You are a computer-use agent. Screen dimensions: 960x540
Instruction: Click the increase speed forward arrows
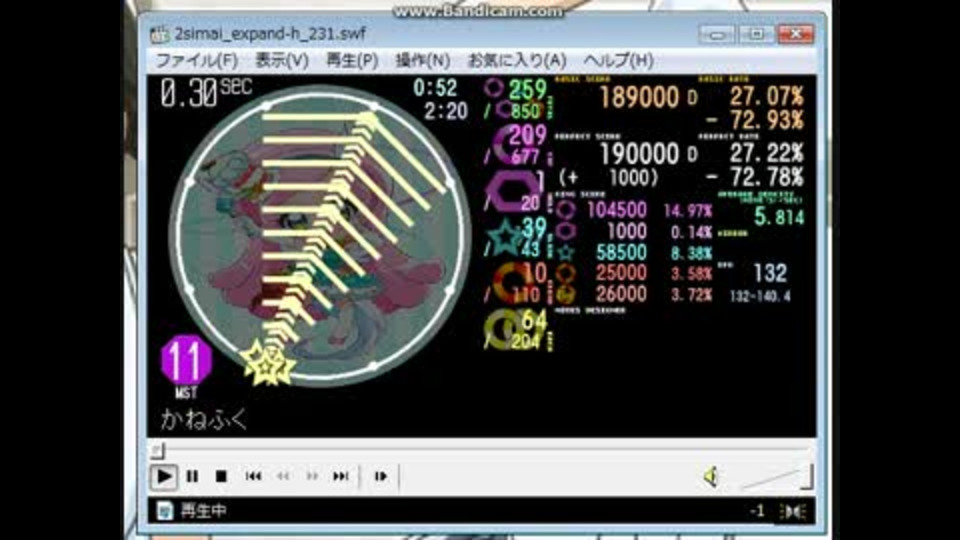point(312,476)
